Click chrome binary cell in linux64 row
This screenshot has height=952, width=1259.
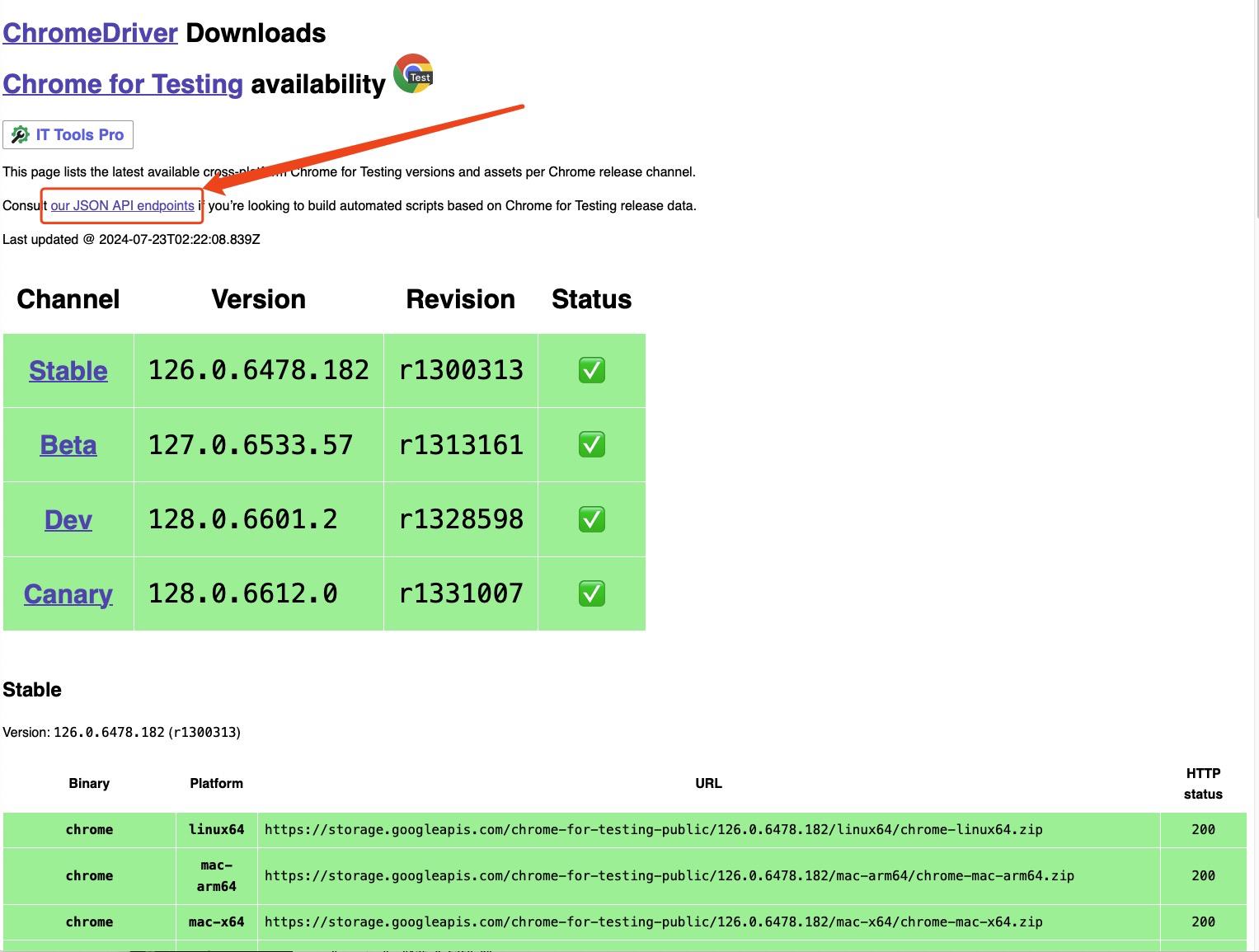click(89, 830)
